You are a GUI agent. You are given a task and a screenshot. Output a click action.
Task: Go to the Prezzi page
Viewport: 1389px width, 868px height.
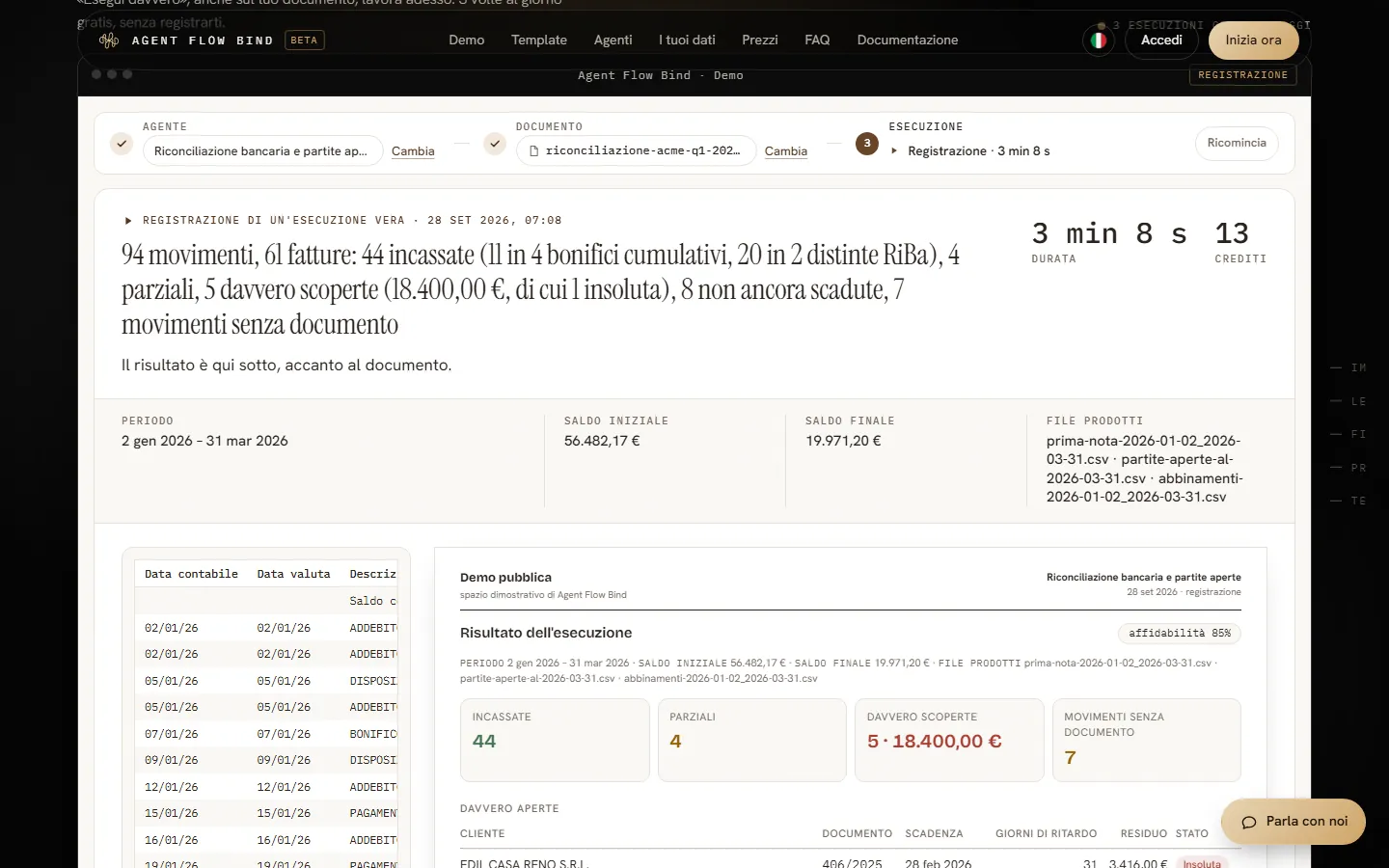click(760, 41)
